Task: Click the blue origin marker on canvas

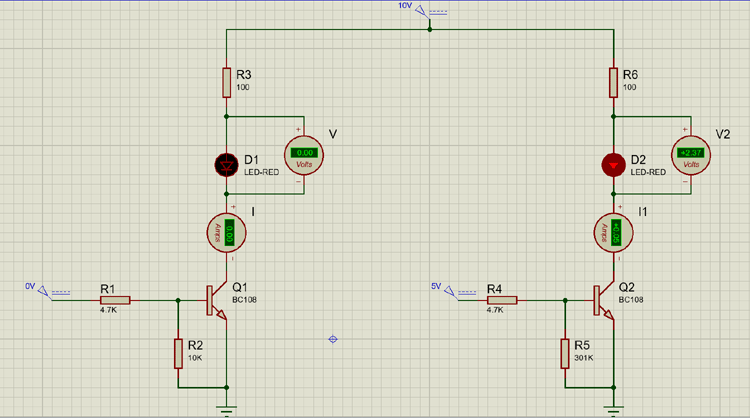Action: 334,339
